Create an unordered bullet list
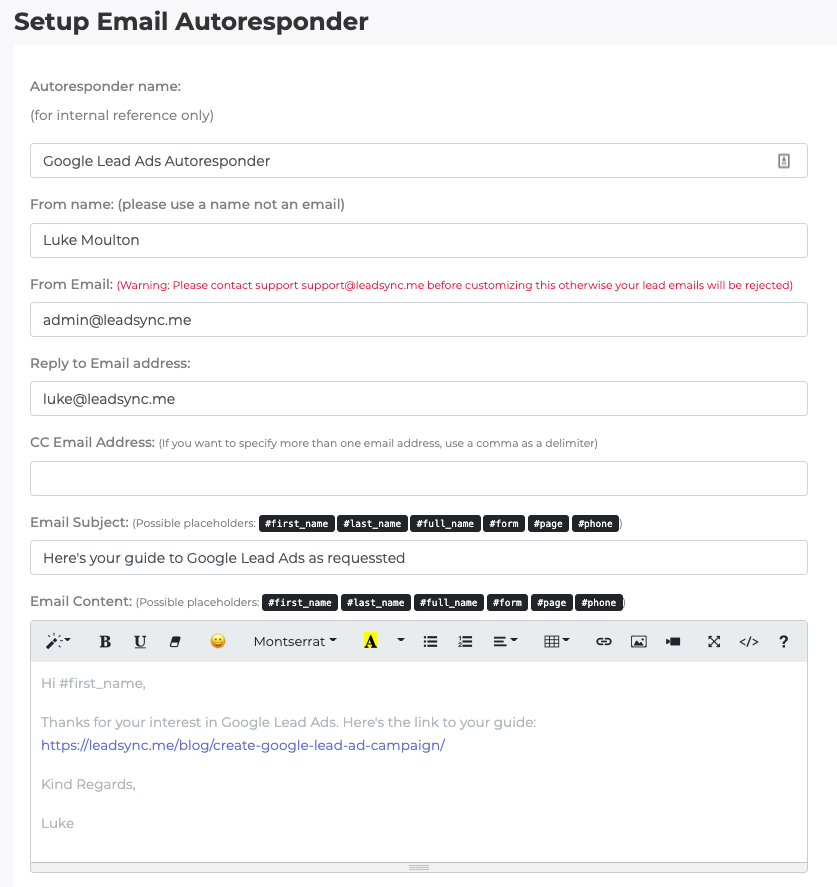 [430, 641]
